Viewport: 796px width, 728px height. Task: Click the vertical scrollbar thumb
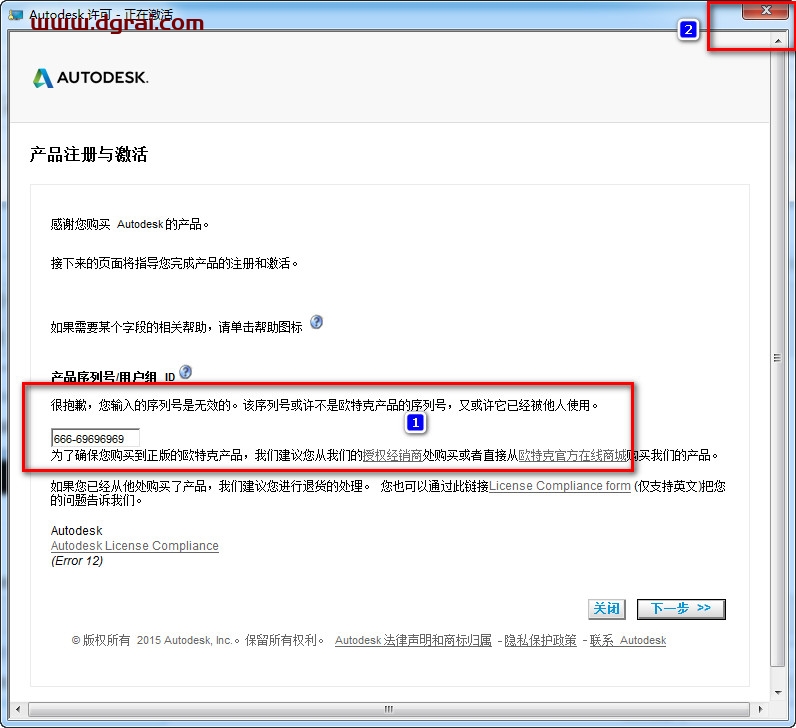(x=778, y=357)
